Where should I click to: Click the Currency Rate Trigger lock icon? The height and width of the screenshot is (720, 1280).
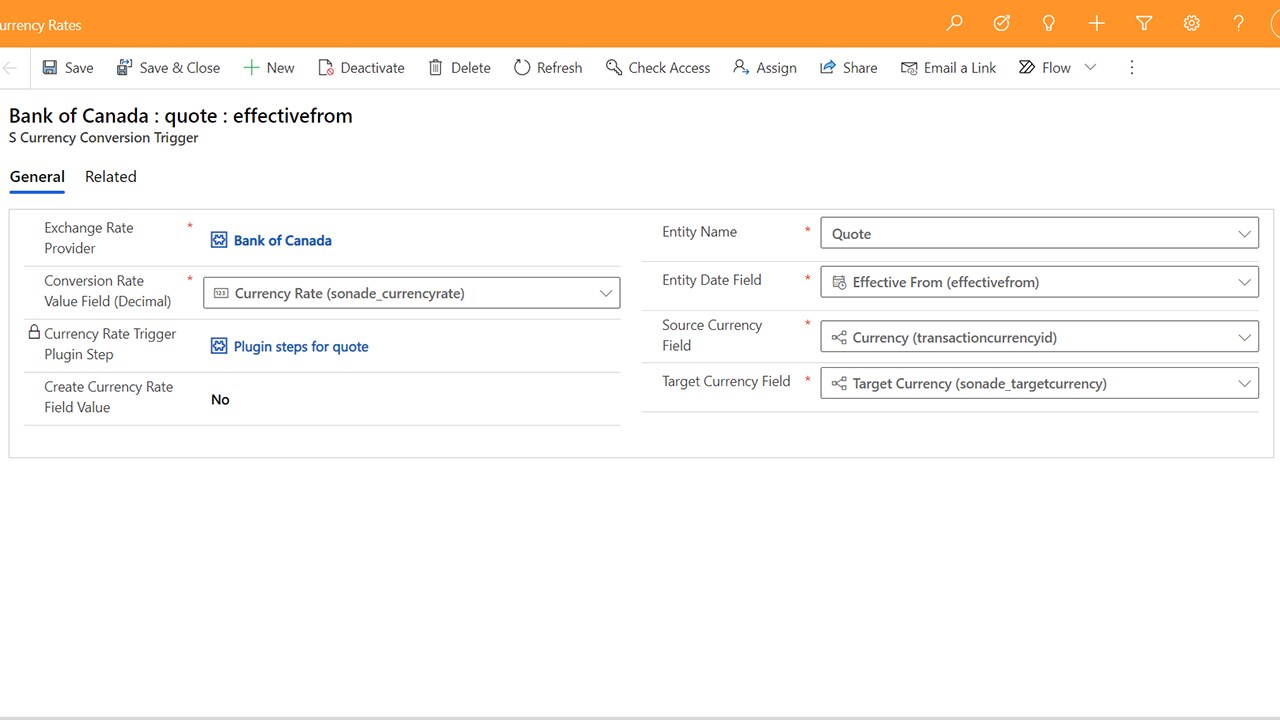coord(34,333)
